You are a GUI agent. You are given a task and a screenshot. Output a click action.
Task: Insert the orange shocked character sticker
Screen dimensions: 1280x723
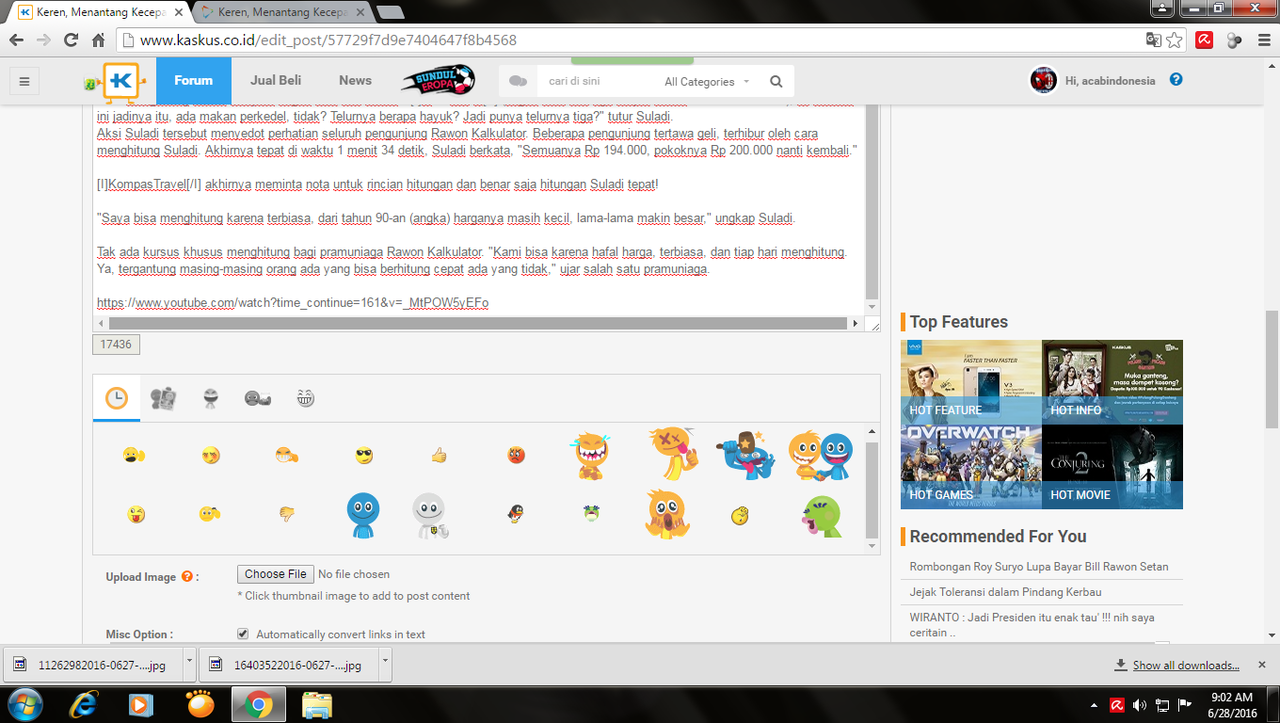(666, 514)
